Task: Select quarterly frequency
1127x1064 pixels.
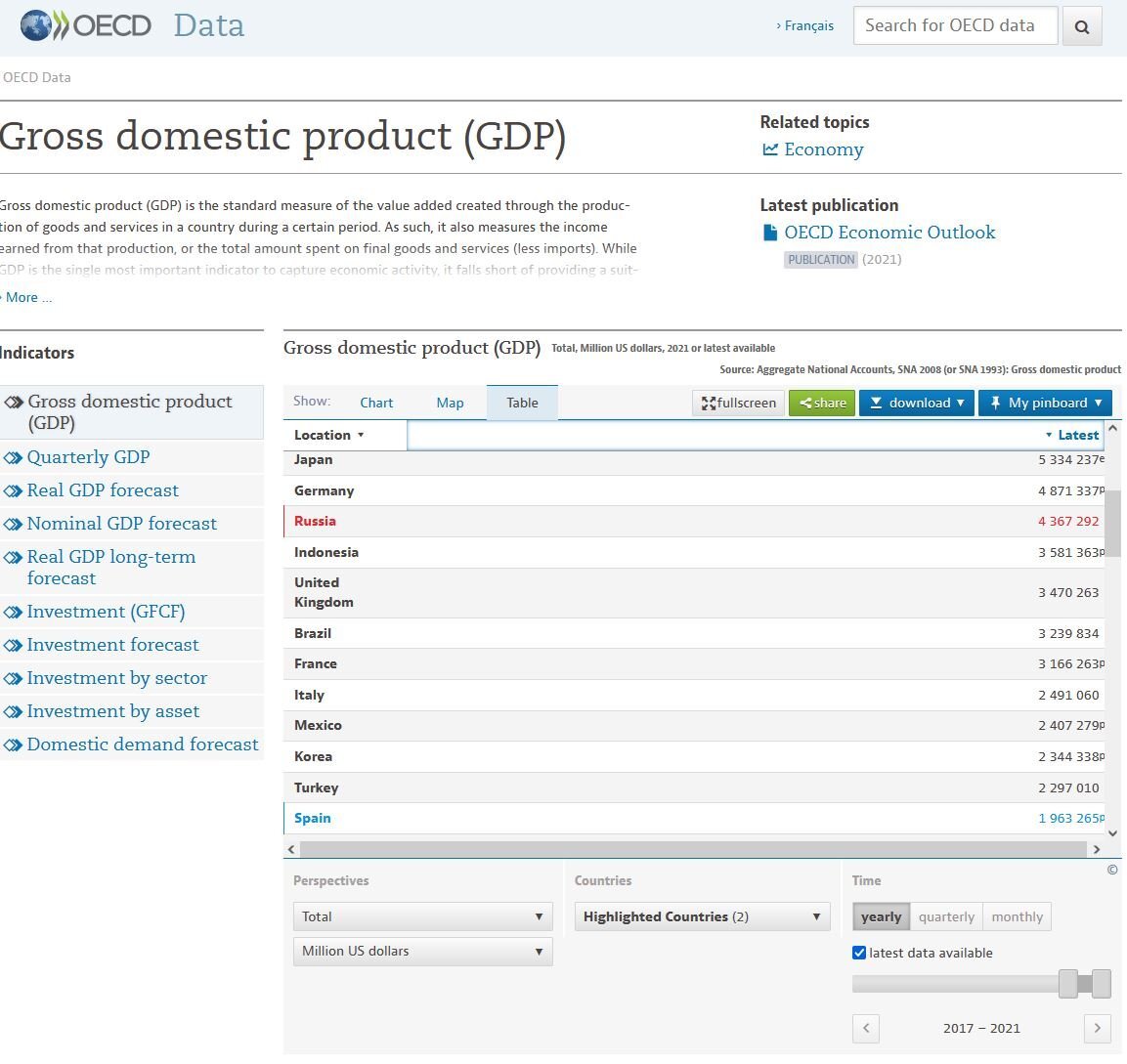Action: (946, 916)
